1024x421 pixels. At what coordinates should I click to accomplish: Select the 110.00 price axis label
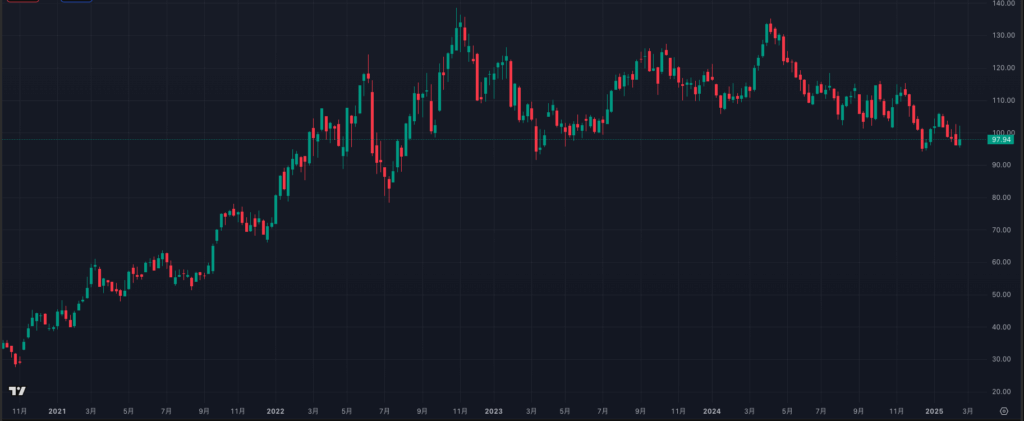1004,101
